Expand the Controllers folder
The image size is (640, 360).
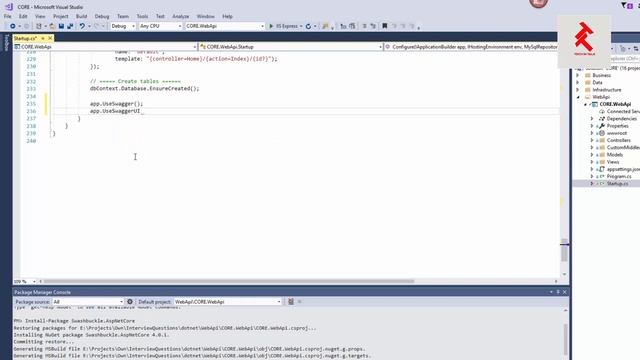[x=592, y=140]
